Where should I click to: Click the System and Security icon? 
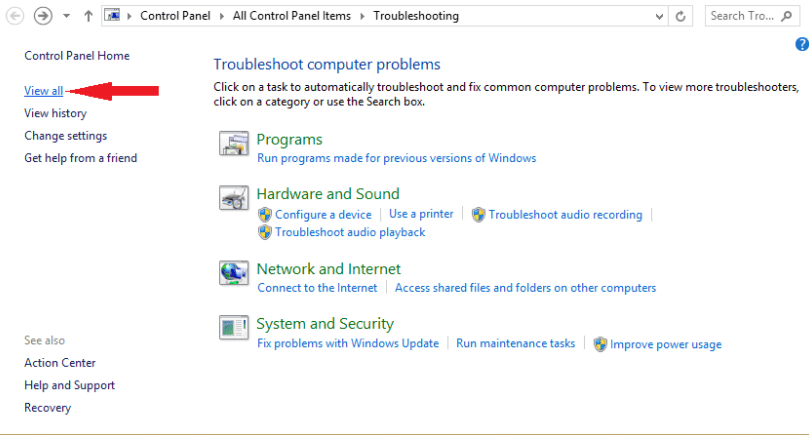coord(233,327)
